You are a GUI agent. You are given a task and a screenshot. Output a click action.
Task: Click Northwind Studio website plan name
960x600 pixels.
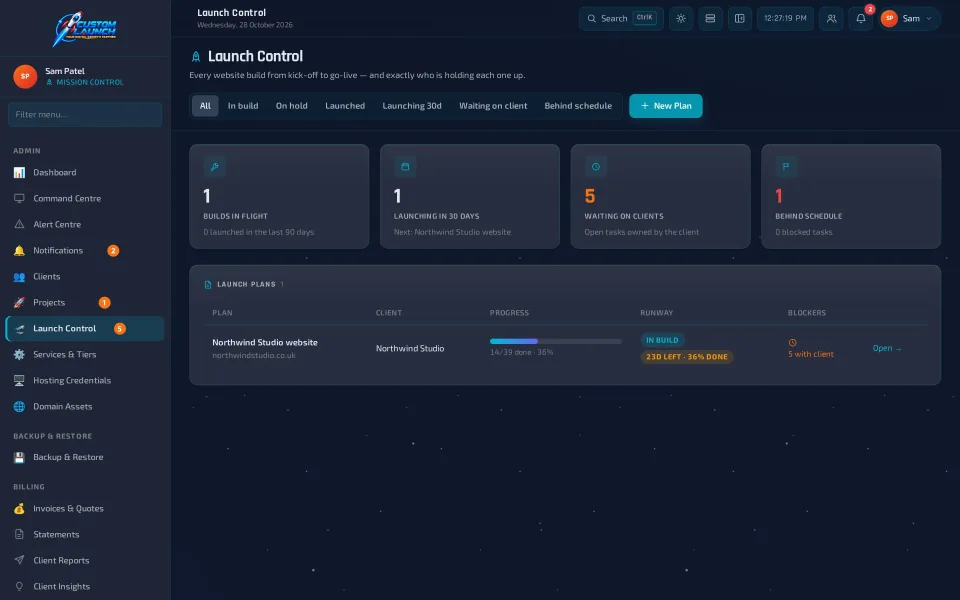(264, 343)
